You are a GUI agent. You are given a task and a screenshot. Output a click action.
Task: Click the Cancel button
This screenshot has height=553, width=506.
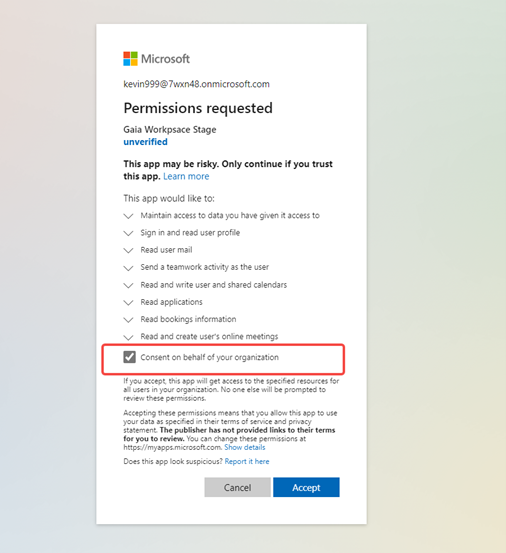(237, 487)
